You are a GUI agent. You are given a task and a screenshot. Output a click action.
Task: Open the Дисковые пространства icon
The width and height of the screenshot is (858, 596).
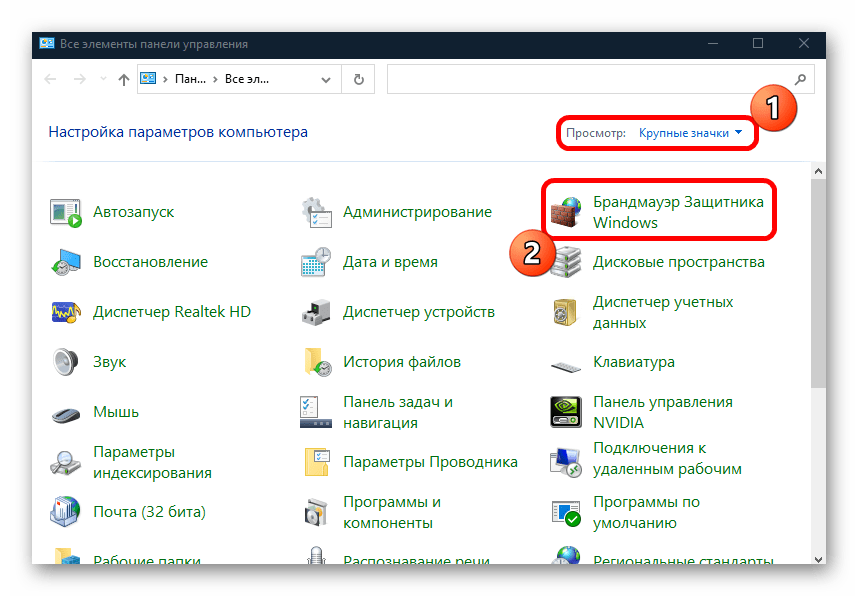pyautogui.click(x=566, y=262)
